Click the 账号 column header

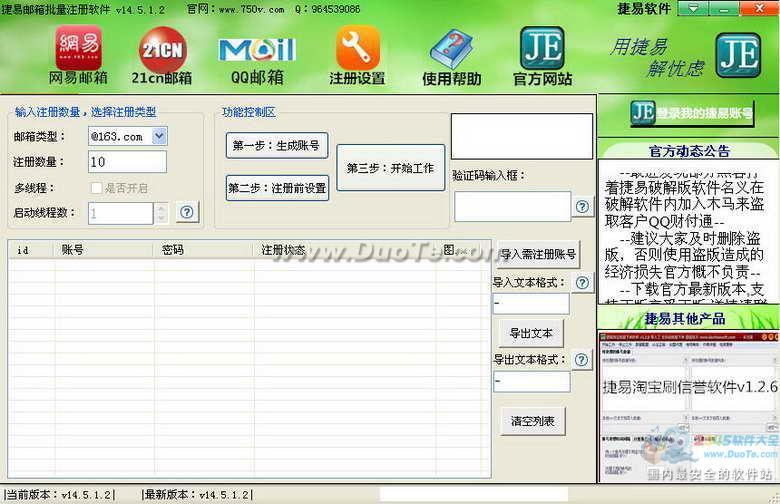pos(103,250)
